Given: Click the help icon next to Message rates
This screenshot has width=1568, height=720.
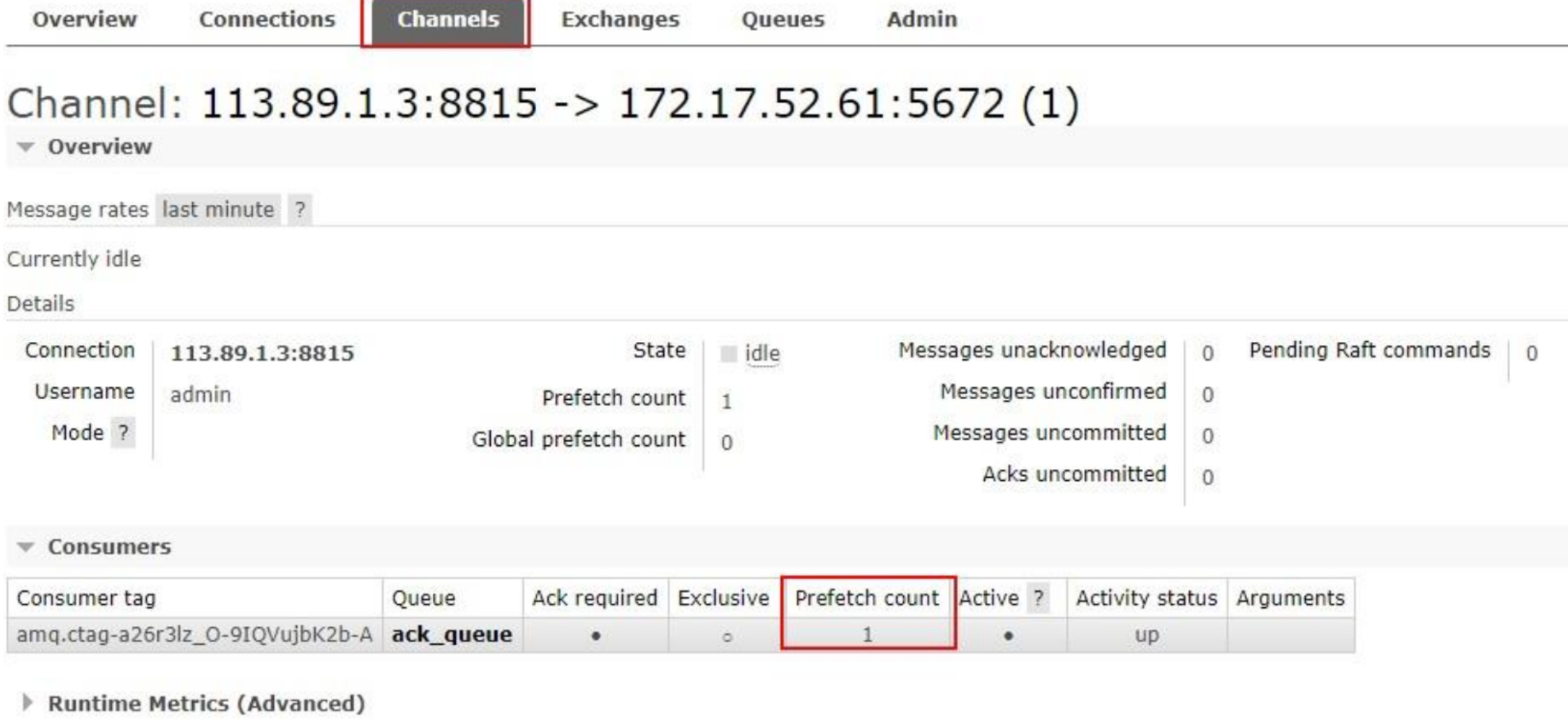Looking at the screenshot, I should coord(299,210).
